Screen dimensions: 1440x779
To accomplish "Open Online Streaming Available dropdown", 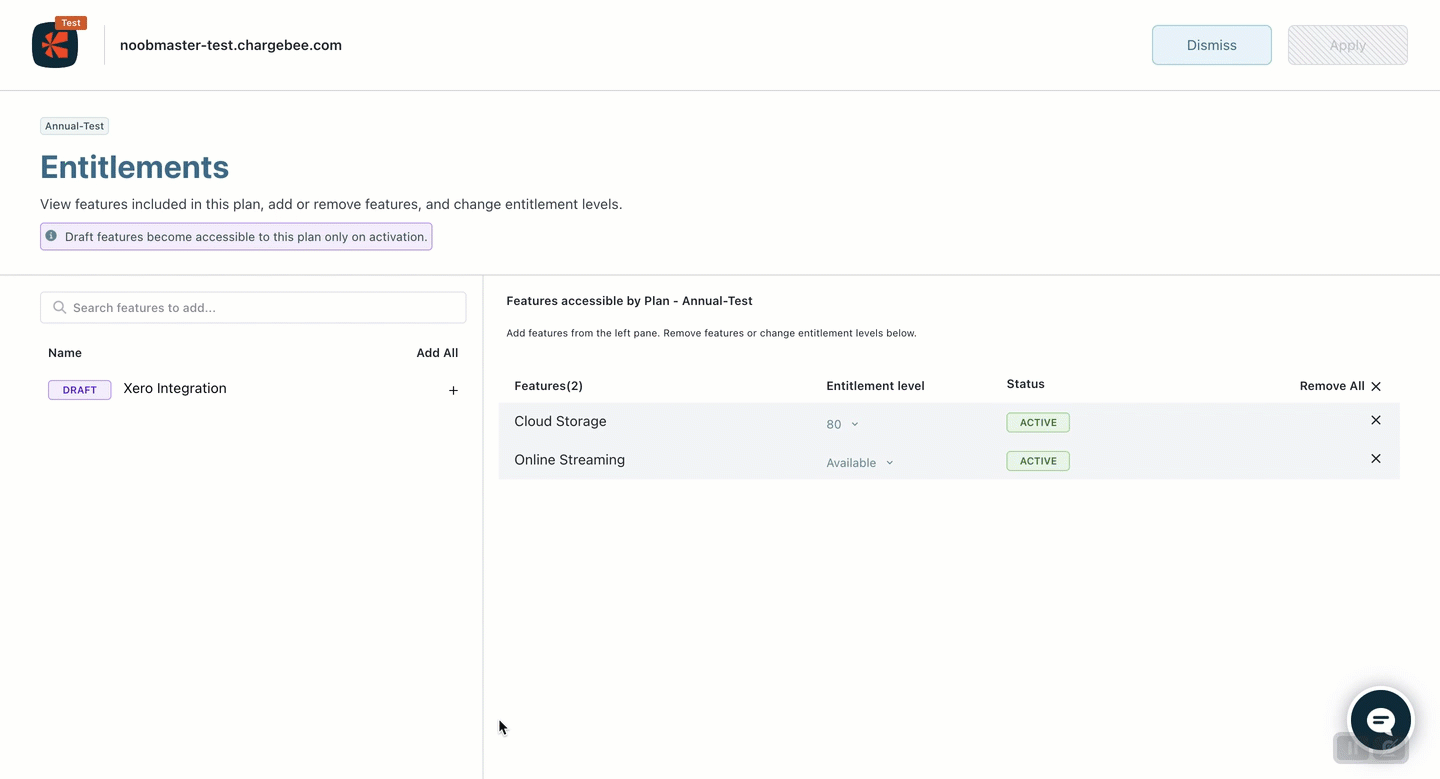I will pos(860,463).
